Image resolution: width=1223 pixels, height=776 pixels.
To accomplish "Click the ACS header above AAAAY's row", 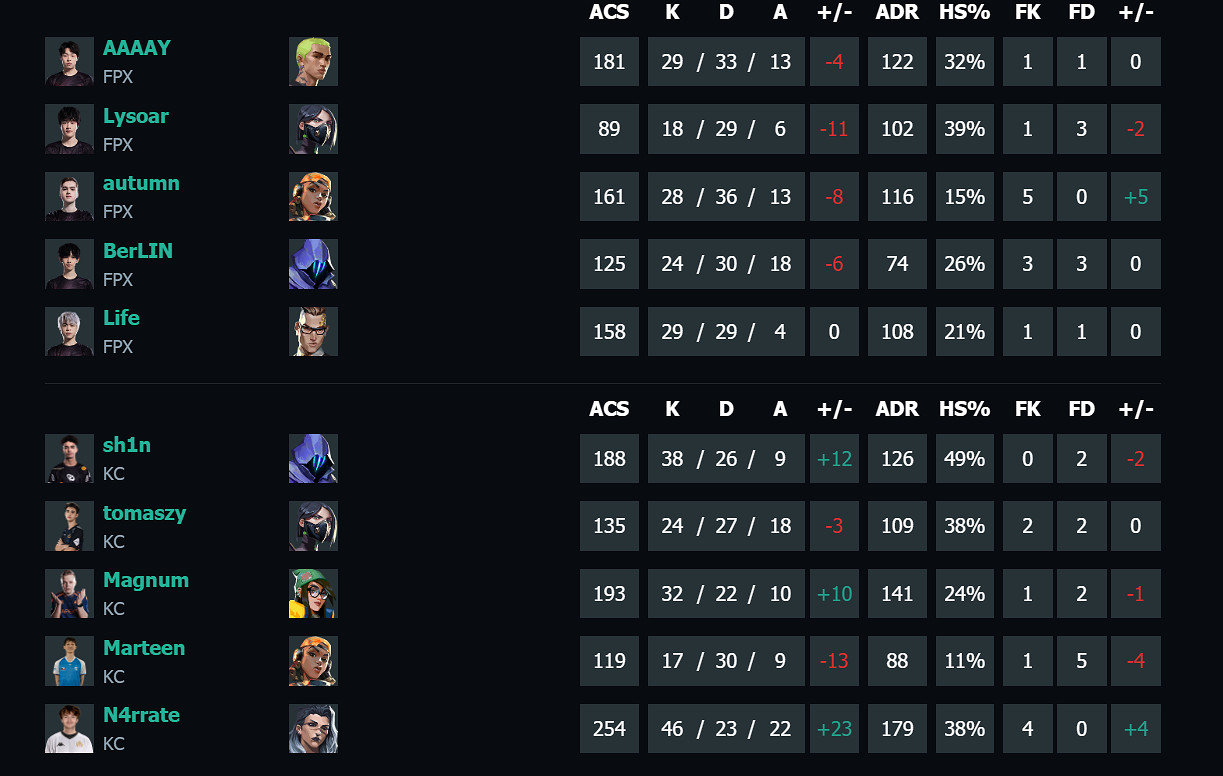I will [609, 12].
